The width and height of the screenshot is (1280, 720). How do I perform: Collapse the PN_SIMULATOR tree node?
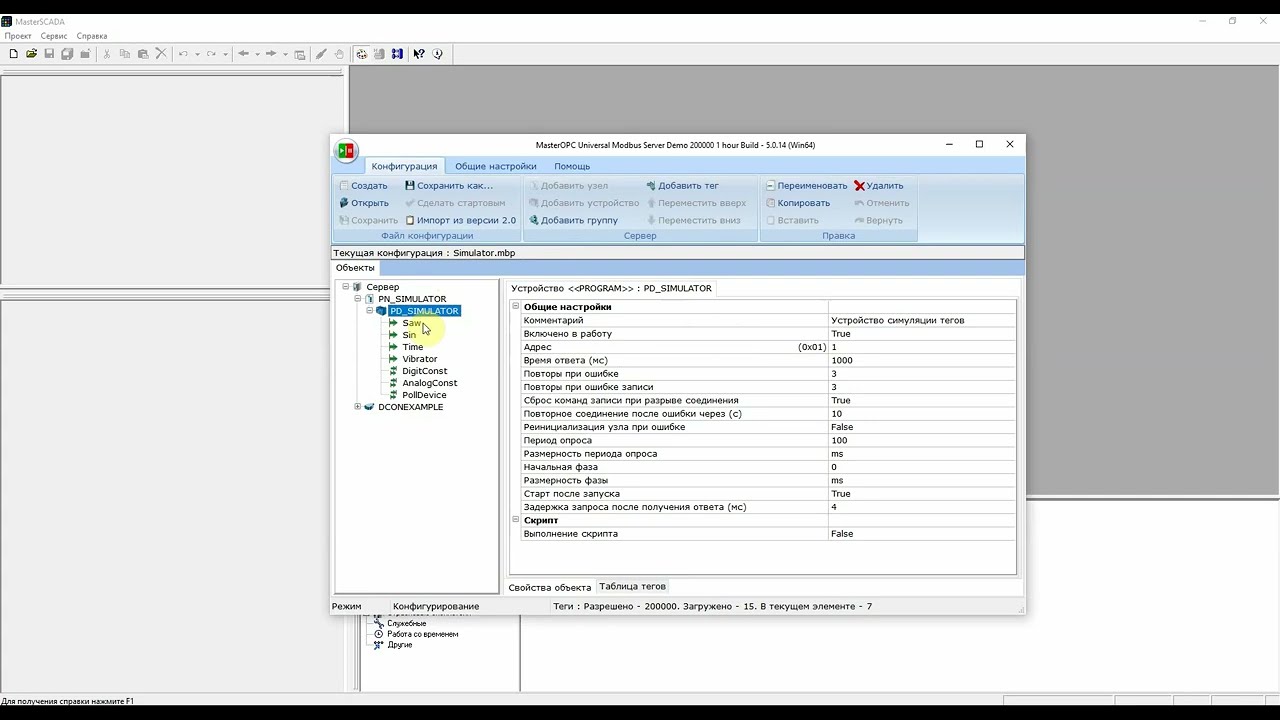point(358,299)
